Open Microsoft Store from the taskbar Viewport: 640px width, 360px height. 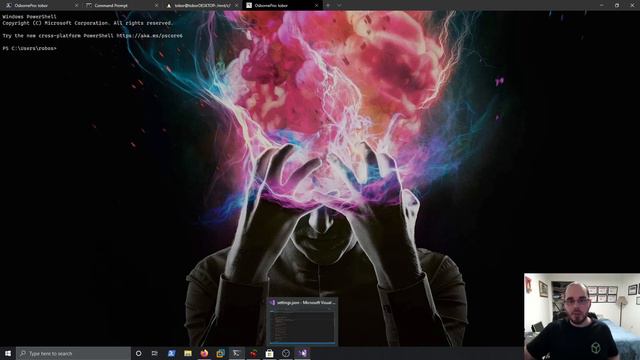(x=269, y=353)
